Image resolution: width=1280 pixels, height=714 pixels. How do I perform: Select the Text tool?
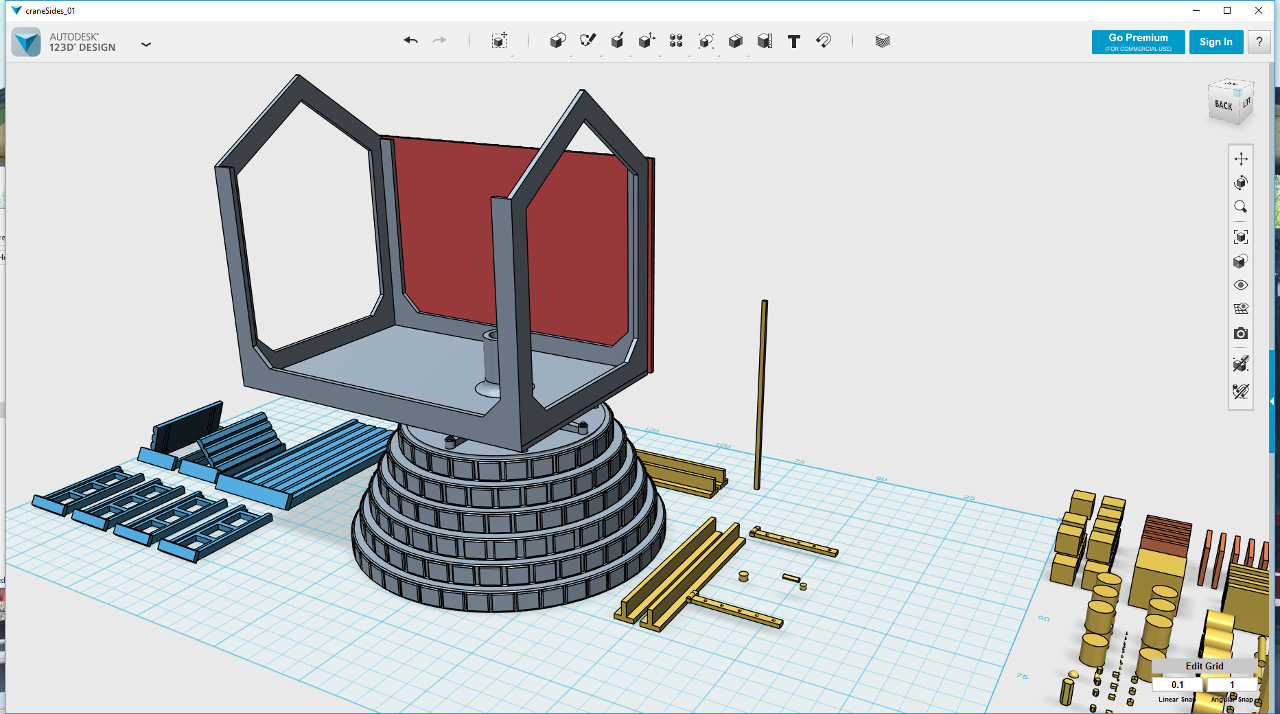pyautogui.click(x=794, y=41)
